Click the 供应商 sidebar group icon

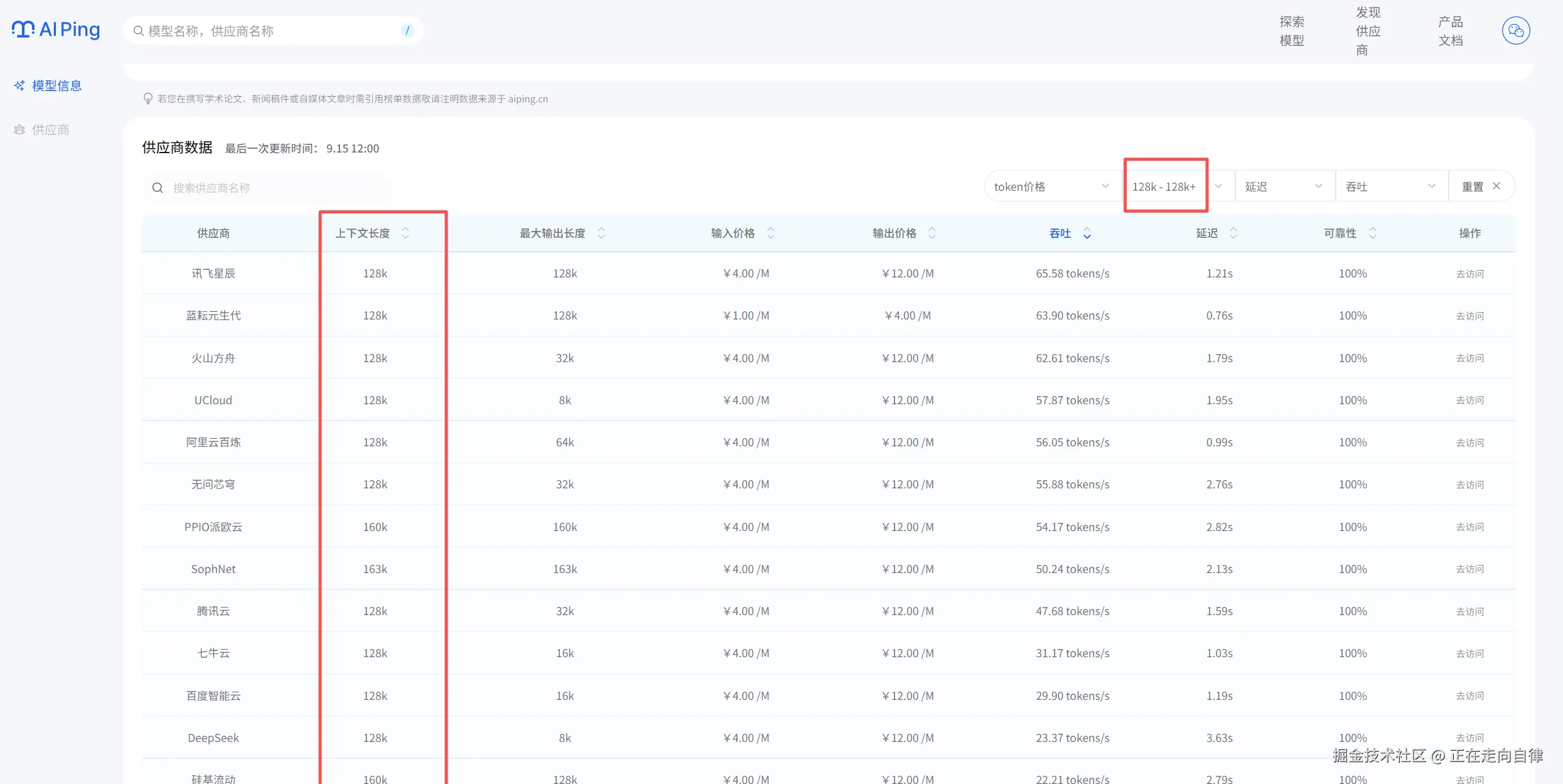click(19, 130)
